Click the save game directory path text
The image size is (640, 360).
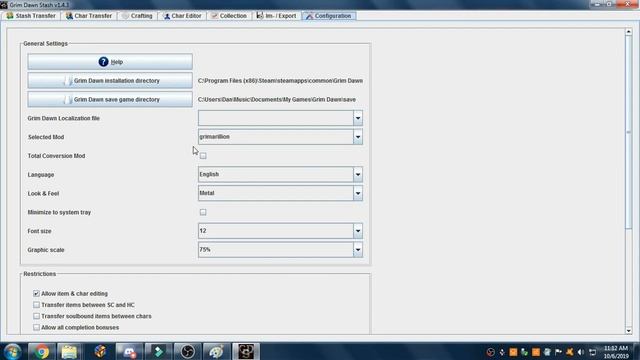click(277, 100)
